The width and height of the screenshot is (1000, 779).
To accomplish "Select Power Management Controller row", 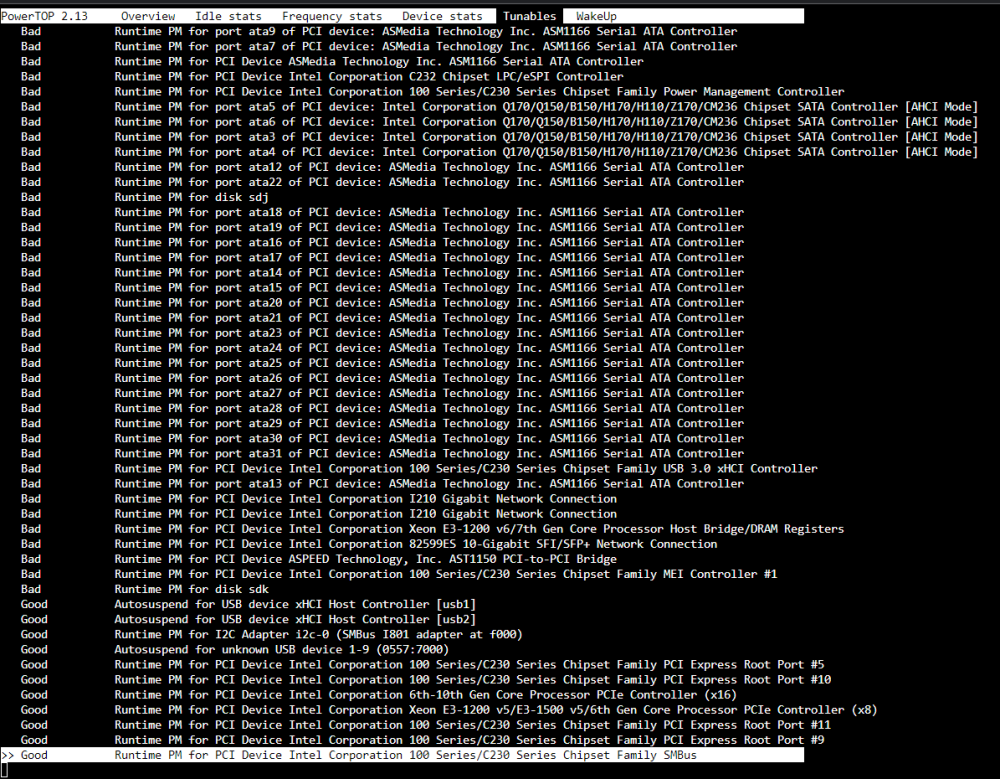I will pos(432,92).
